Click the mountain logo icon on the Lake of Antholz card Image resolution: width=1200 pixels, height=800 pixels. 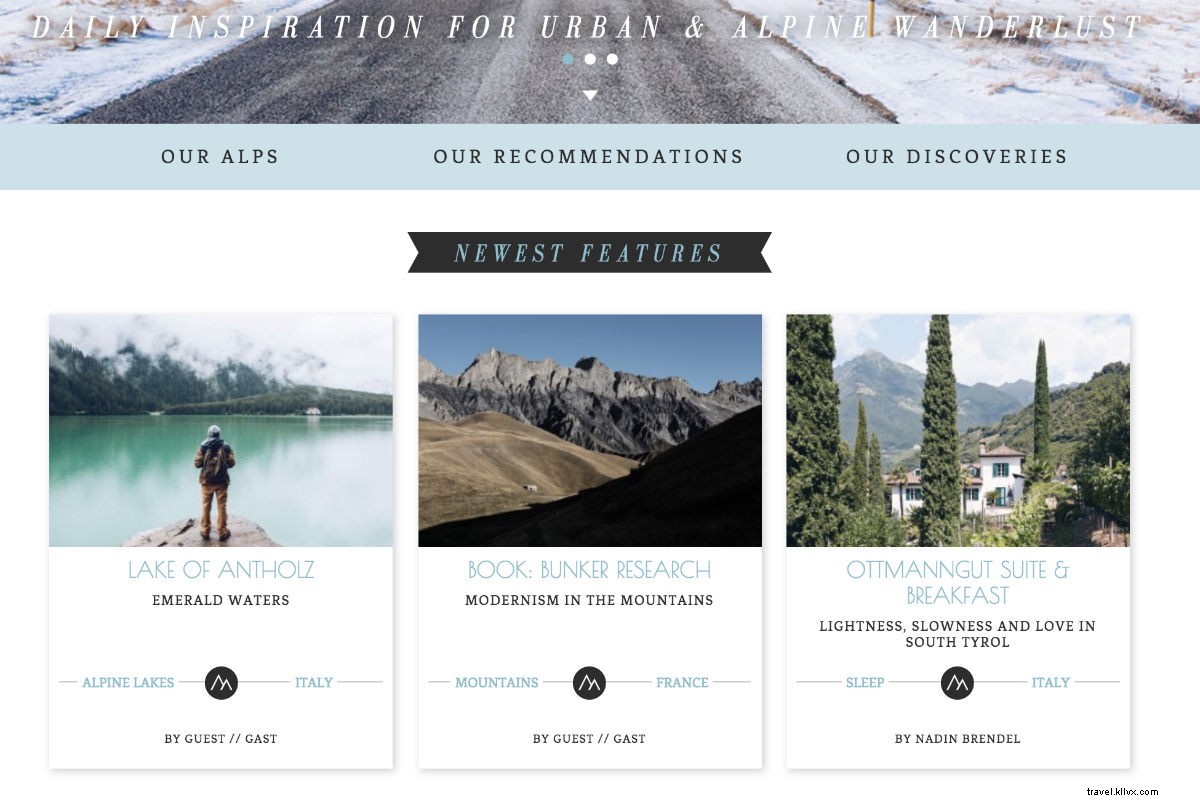click(x=221, y=682)
